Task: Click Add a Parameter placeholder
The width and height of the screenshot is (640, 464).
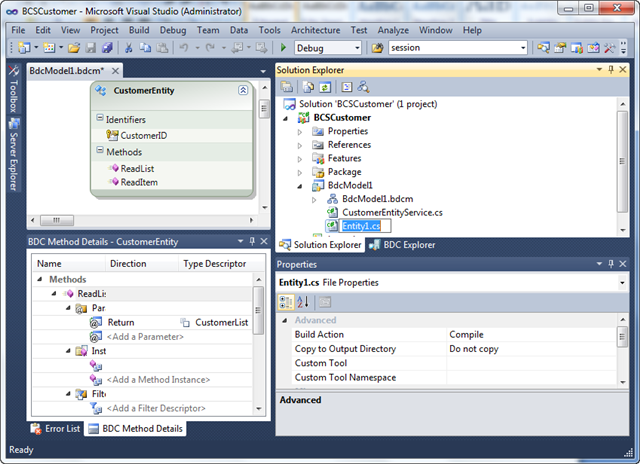Action: click(145, 337)
